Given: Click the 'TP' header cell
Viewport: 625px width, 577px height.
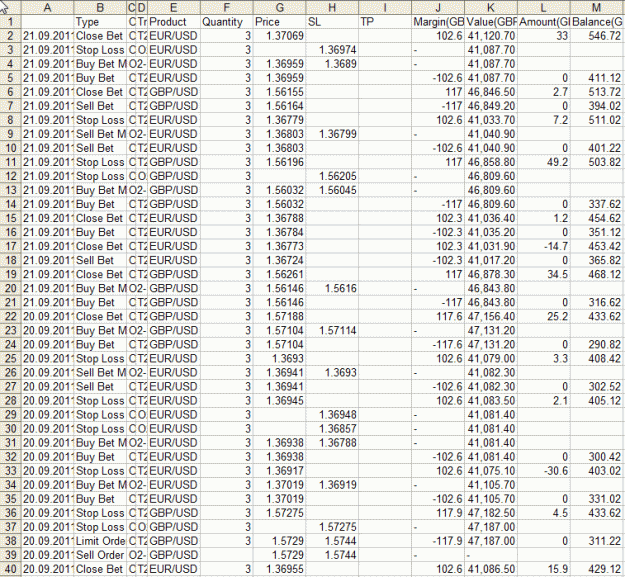Looking at the screenshot, I should pyautogui.click(x=385, y=22).
